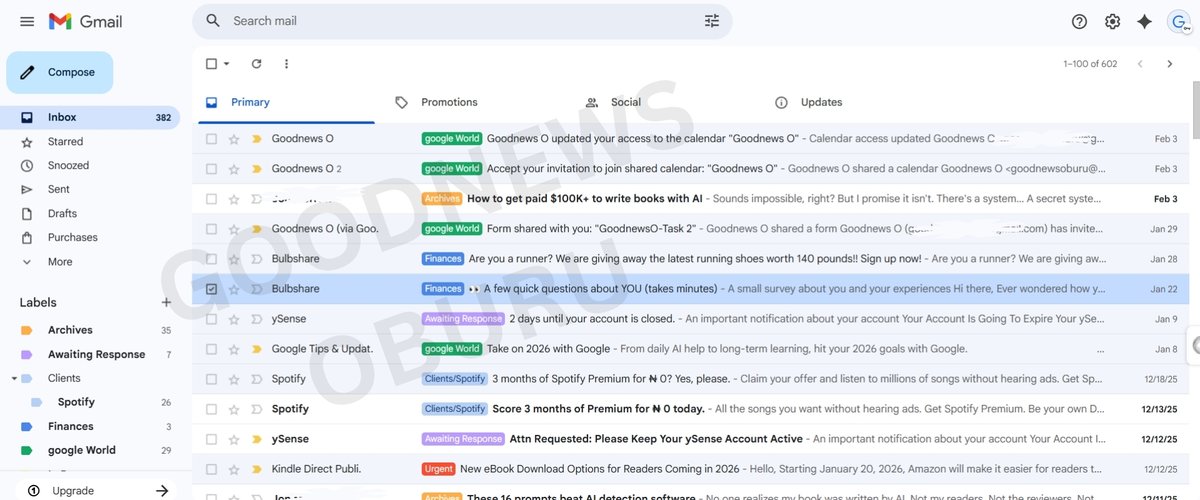The height and width of the screenshot is (500, 1200).
Task: Click the Gmail logo
Action: tap(85, 21)
